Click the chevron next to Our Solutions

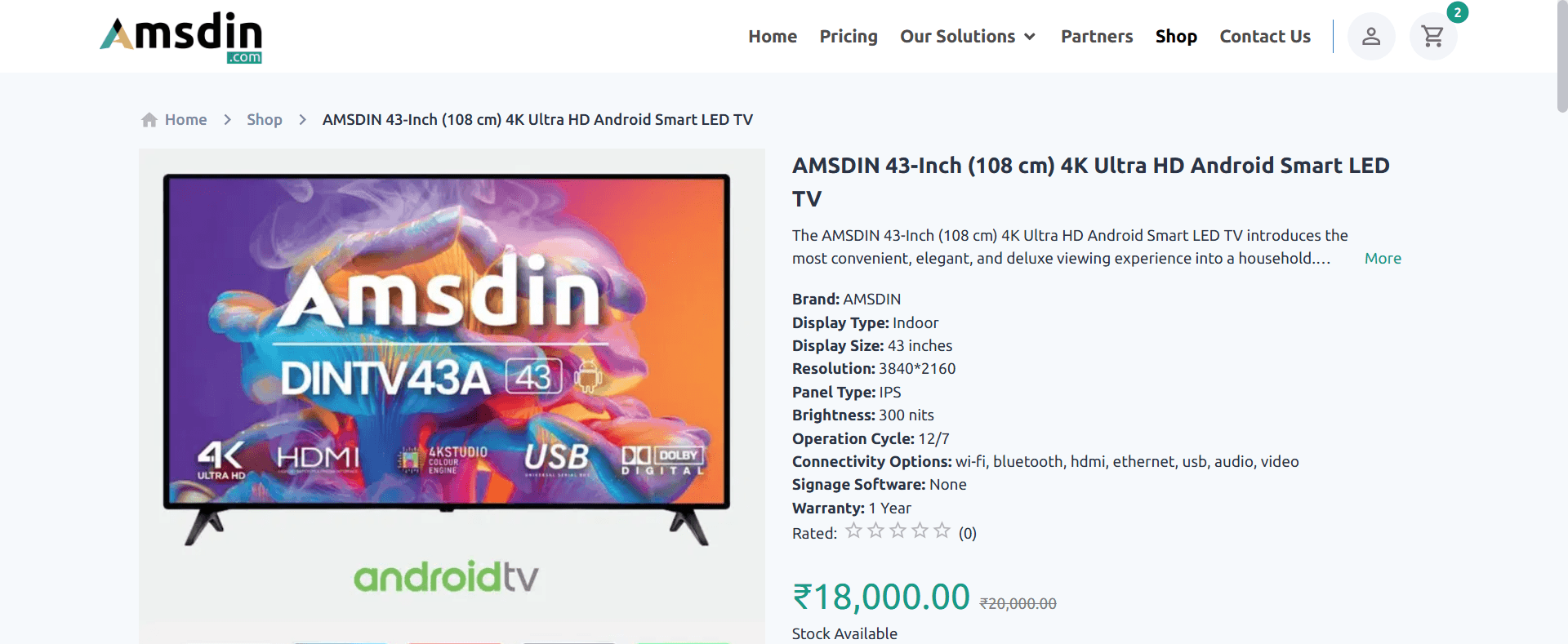point(1030,37)
